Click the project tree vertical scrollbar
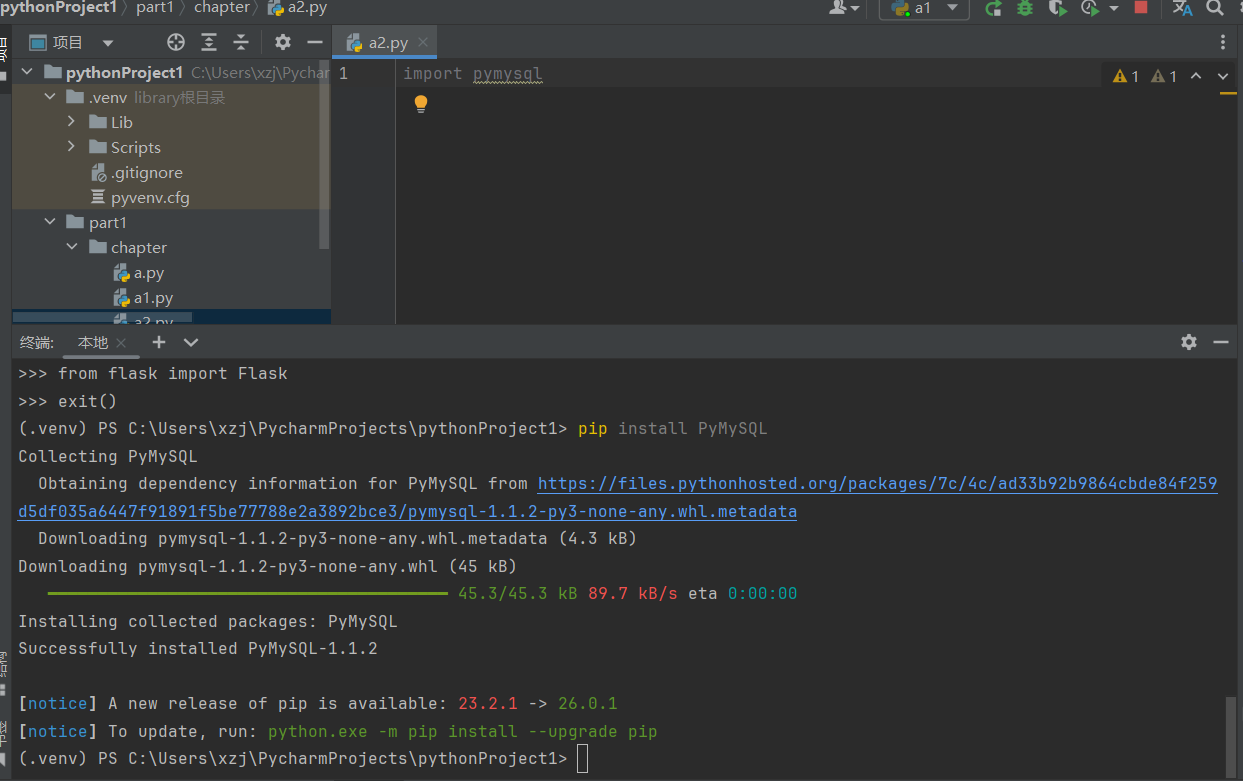The width and height of the screenshot is (1243, 781). pyautogui.click(x=324, y=153)
